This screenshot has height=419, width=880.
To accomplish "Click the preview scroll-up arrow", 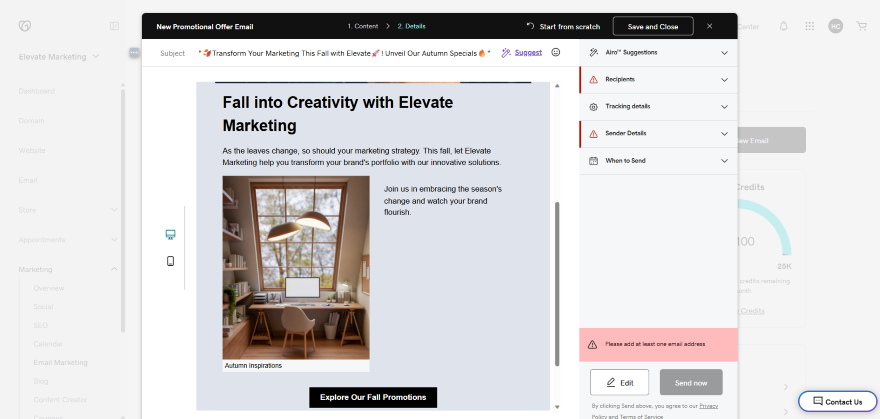I will tap(557, 86).
